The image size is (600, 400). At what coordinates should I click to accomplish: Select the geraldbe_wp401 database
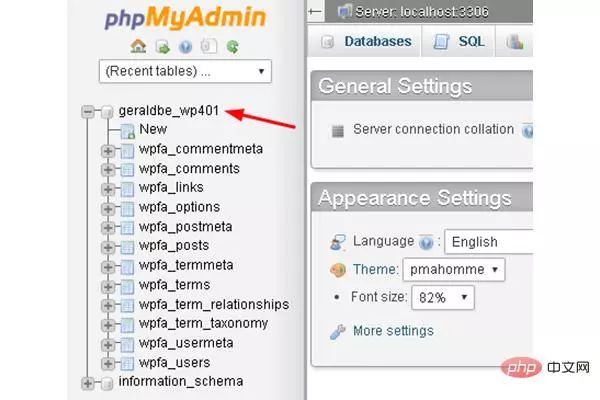169,111
